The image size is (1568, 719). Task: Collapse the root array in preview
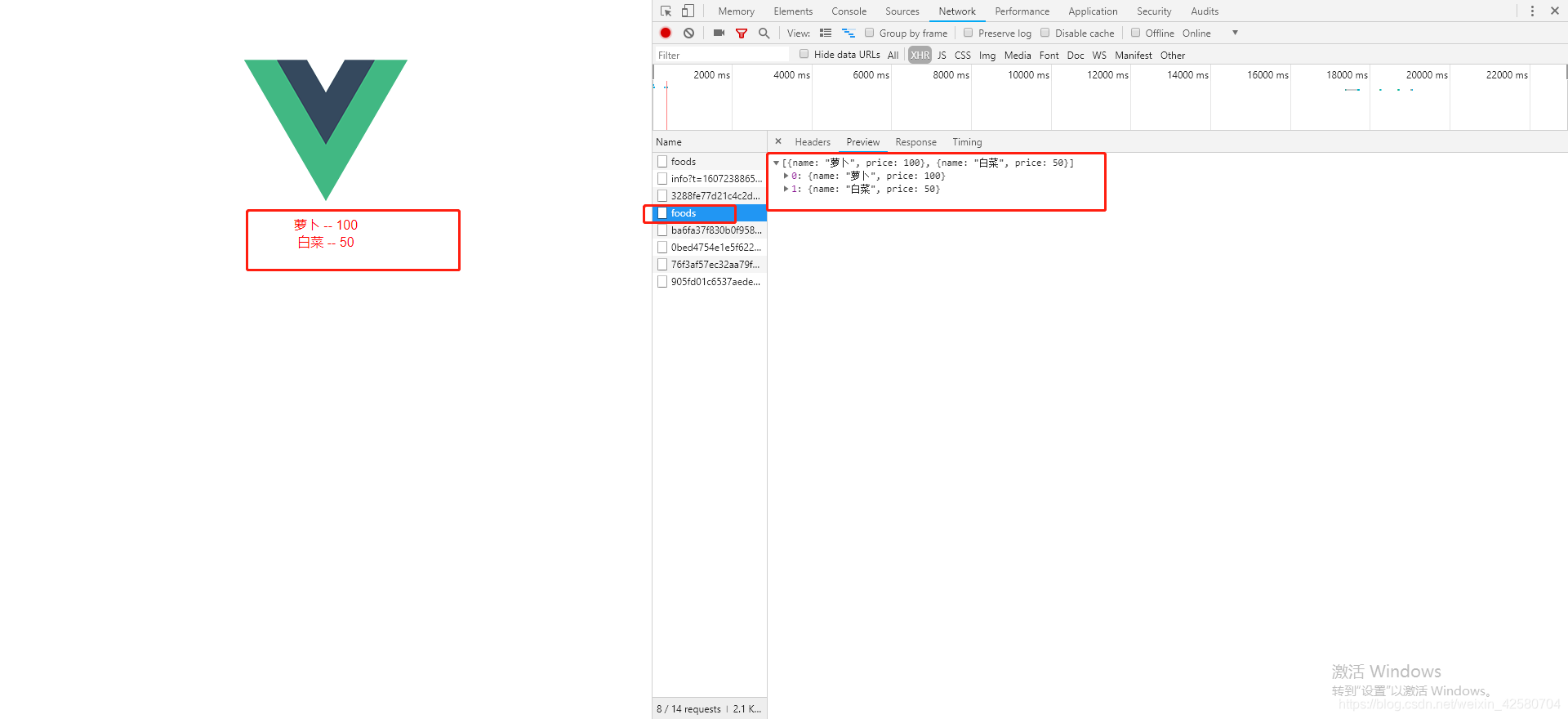776,163
